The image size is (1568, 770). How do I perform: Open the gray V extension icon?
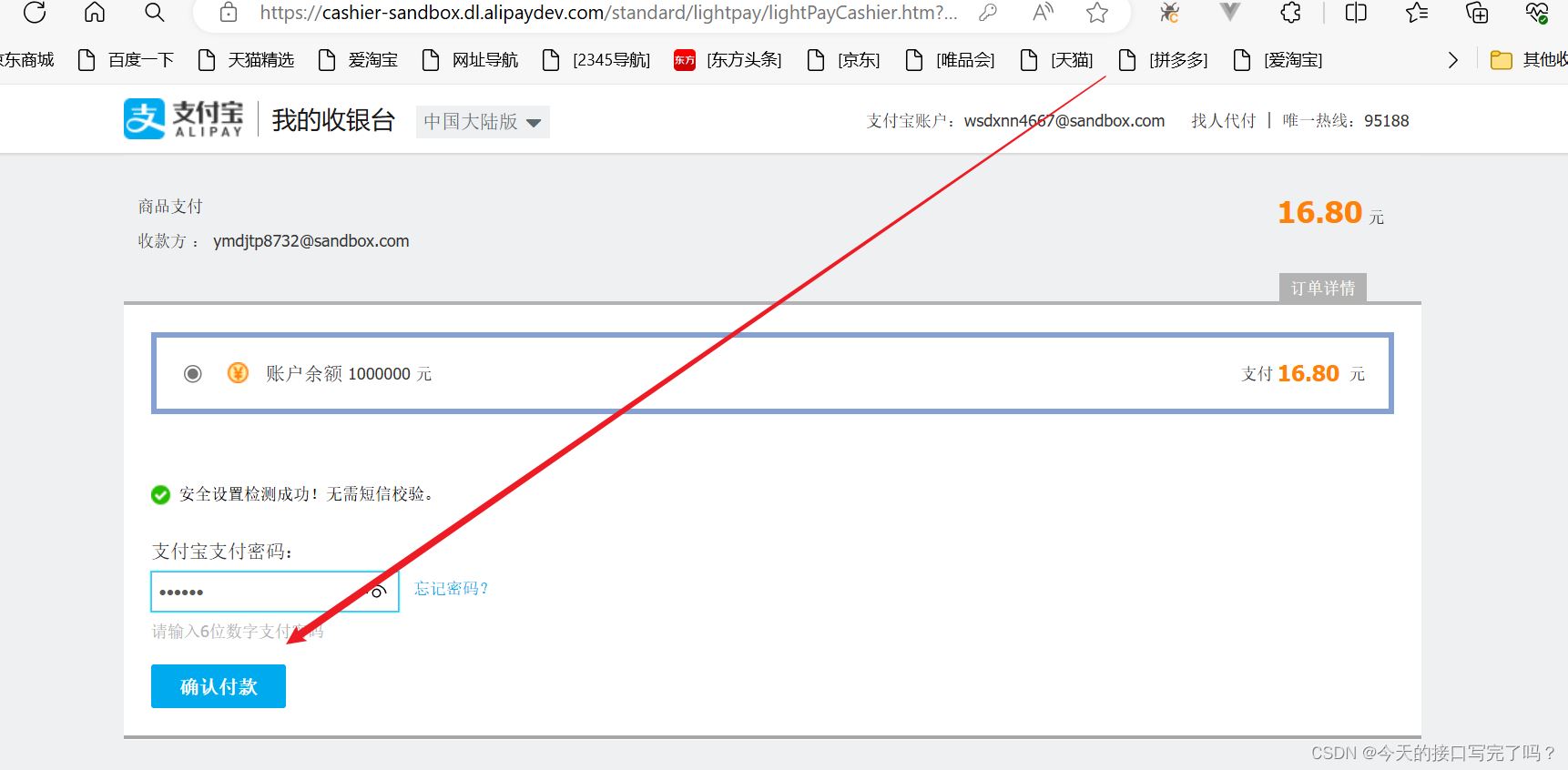(1230, 12)
